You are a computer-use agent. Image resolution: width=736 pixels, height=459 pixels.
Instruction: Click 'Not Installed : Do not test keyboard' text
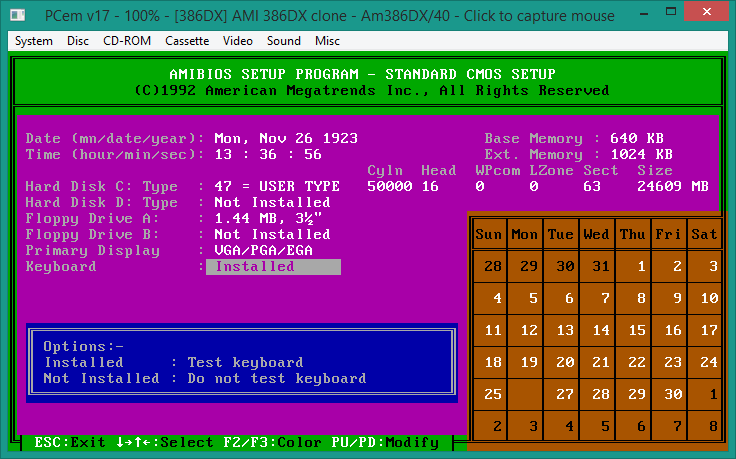coord(205,378)
